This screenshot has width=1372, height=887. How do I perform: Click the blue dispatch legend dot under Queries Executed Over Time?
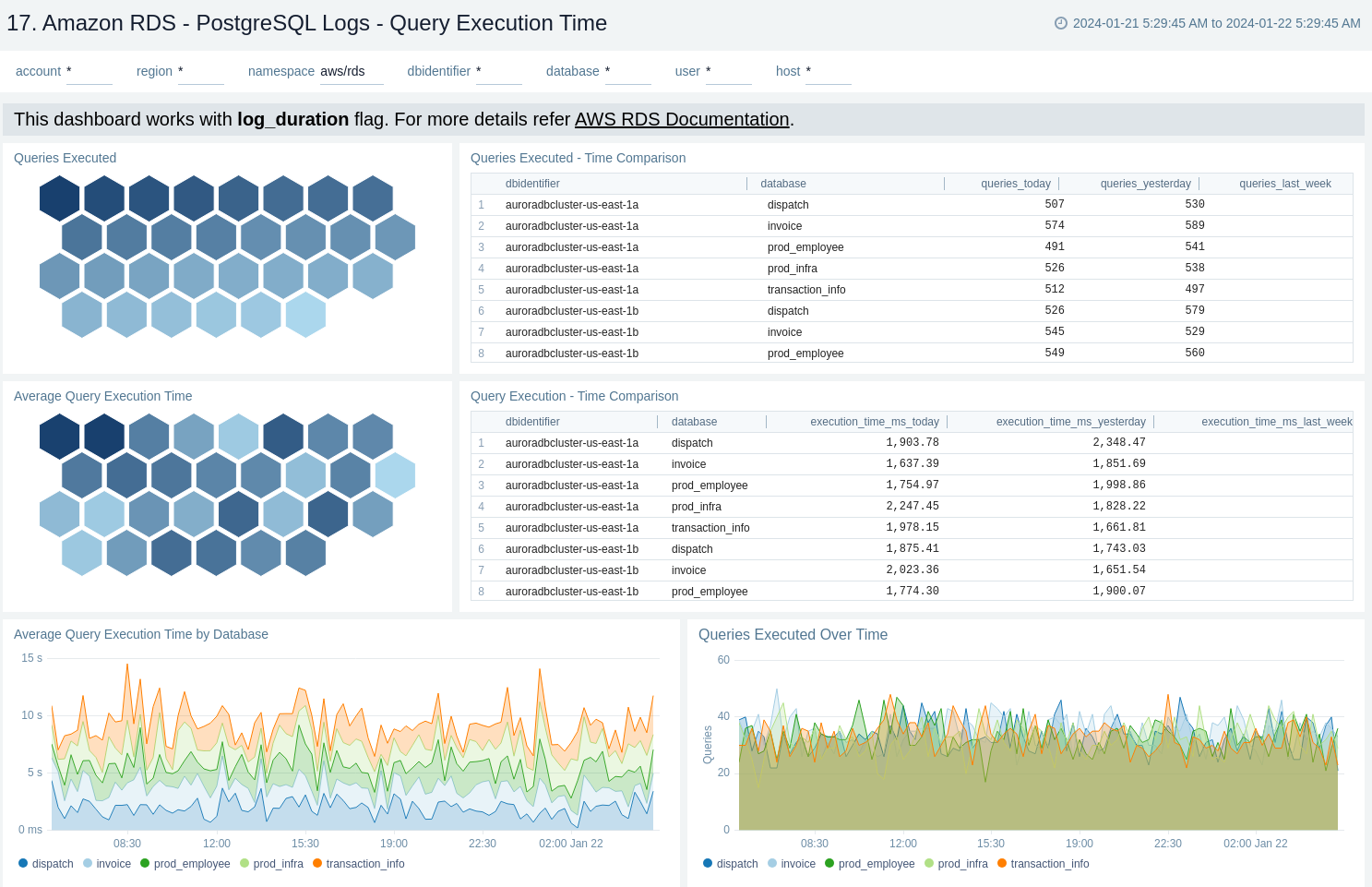pyautogui.click(x=710, y=864)
